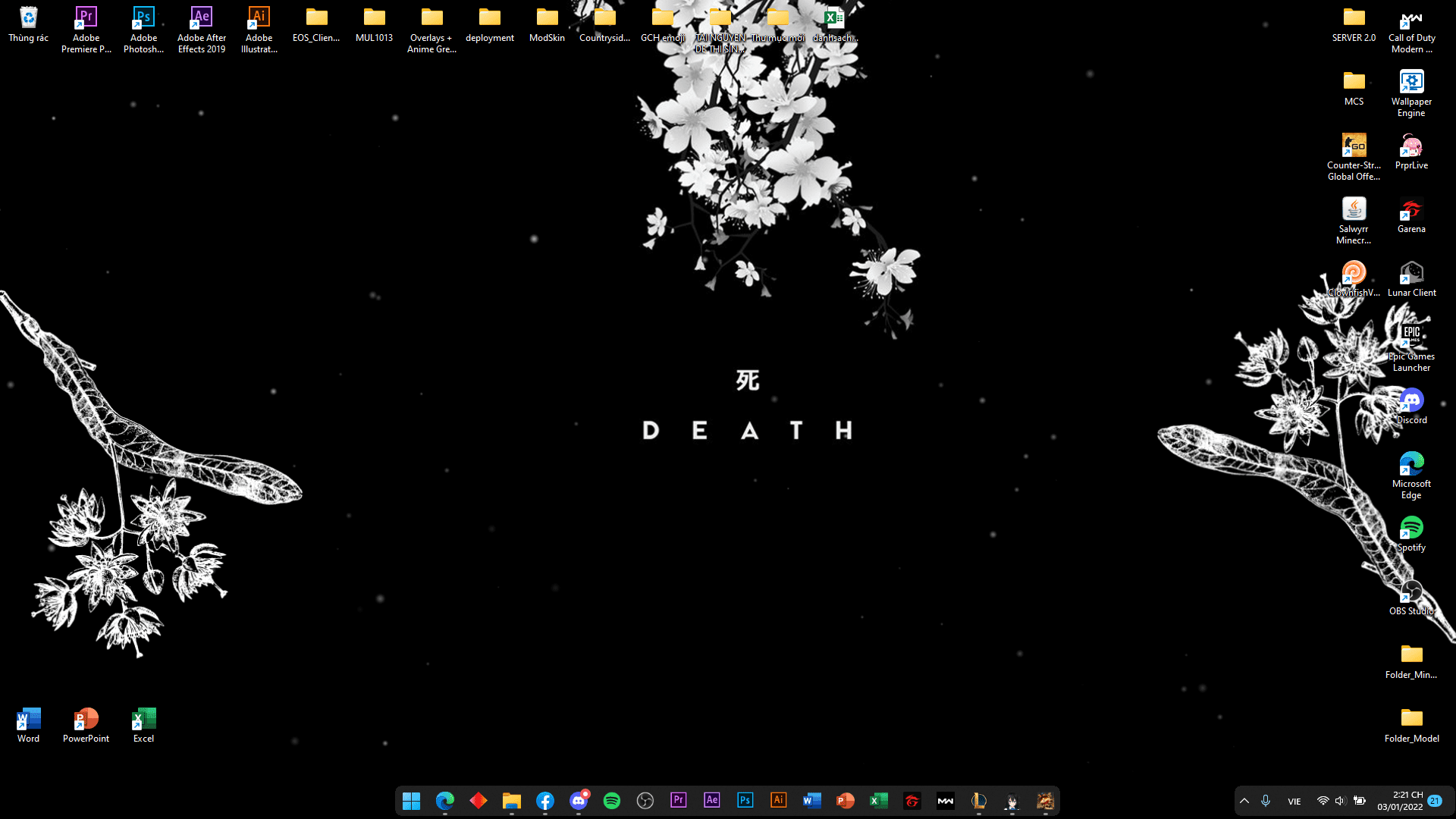Expand hidden system tray icons

point(1244,800)
